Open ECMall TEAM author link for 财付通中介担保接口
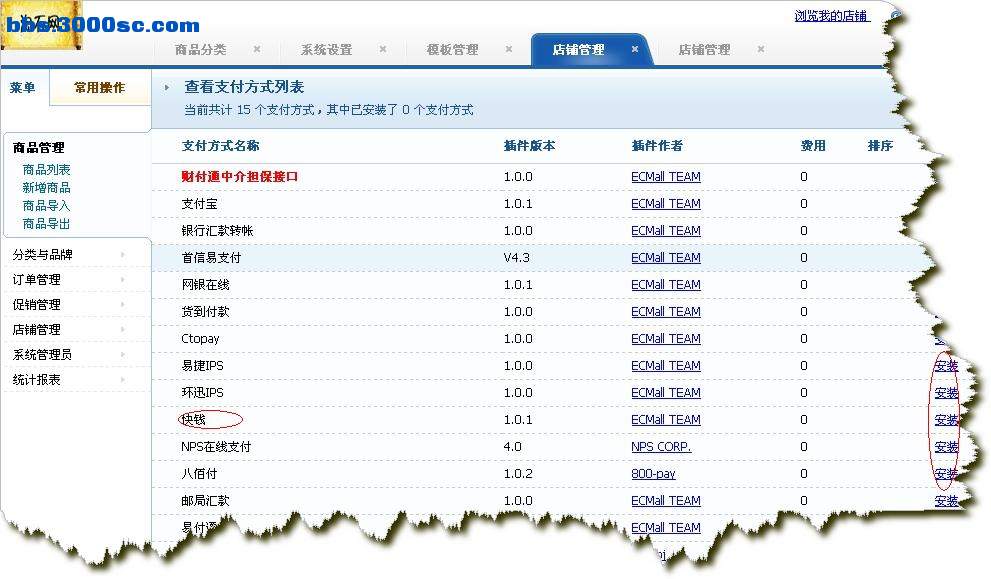This screenshot has height=579, width=991. (x=666, y=176)
